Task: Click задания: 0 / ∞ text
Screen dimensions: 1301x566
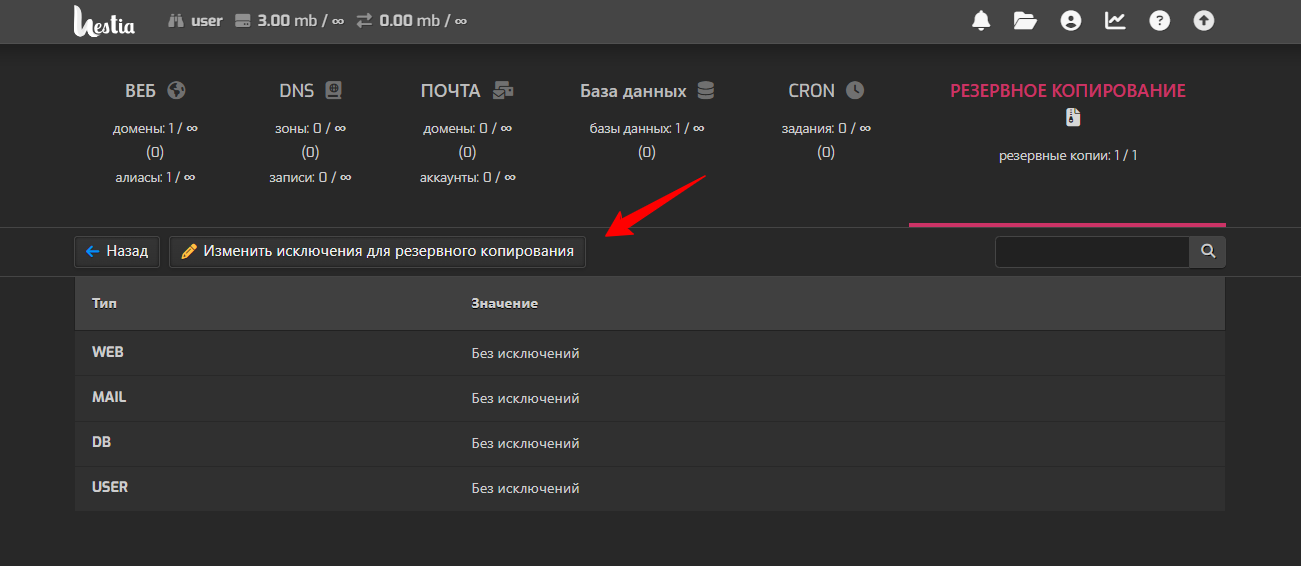Action: (x=826, y=128)
